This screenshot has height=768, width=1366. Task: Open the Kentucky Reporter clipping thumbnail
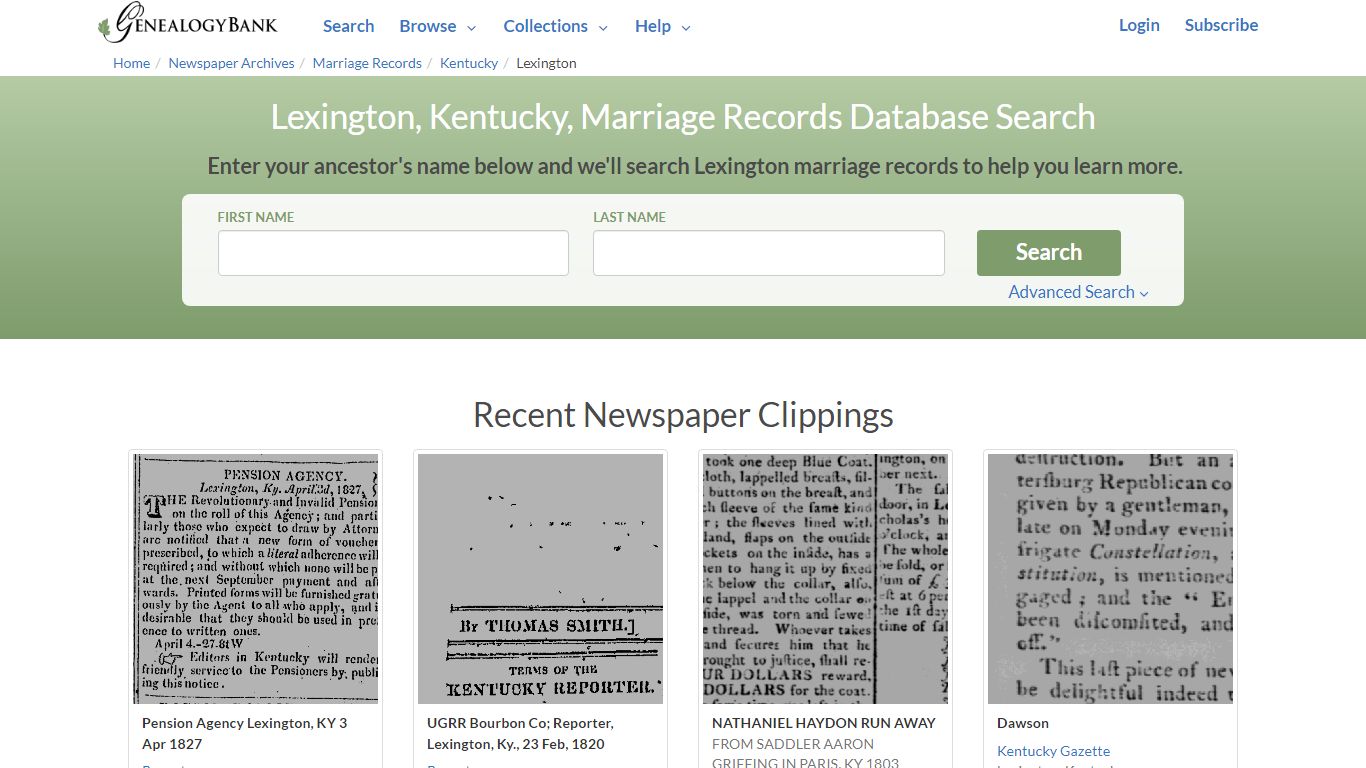(541, 579)
